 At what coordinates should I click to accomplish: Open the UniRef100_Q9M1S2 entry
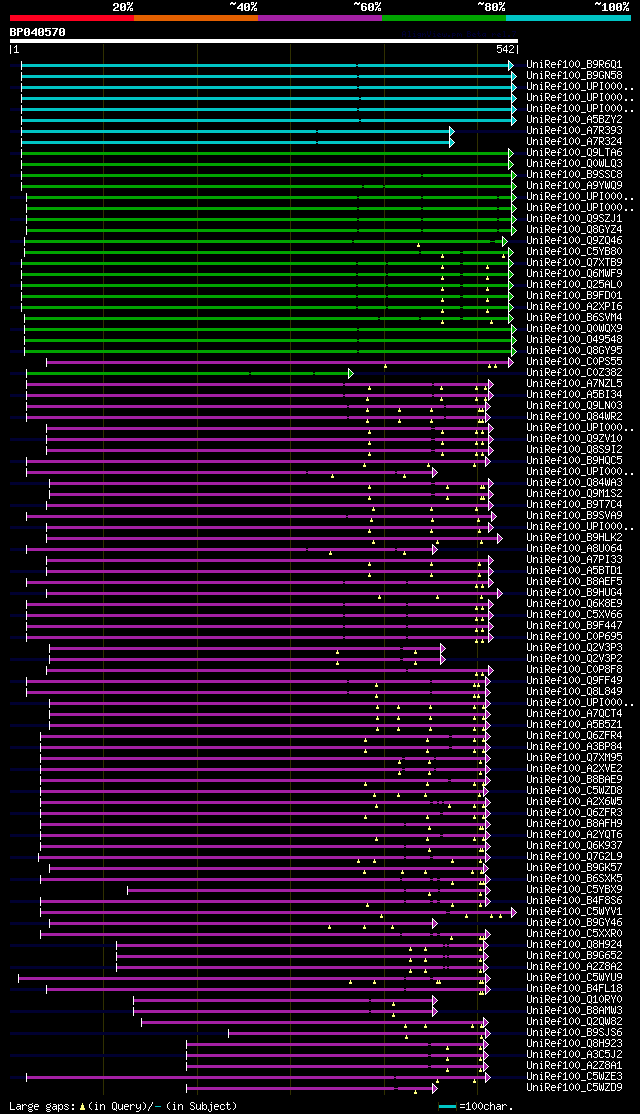pos(575,493)
